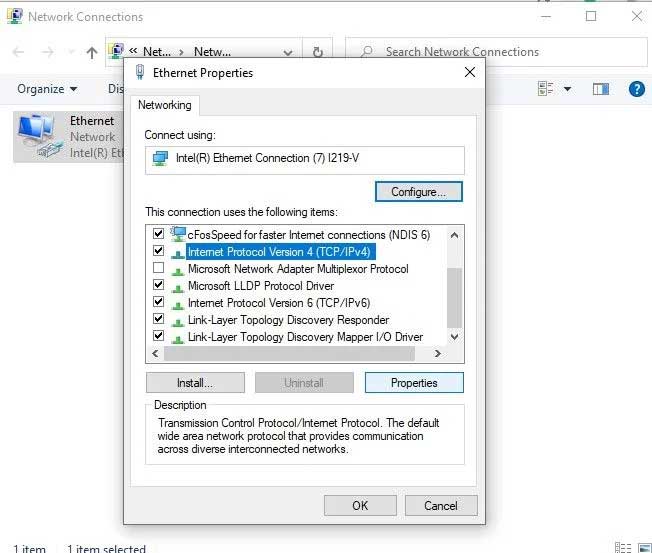Click the vertical scrollbar thumb in items list

[454, 298]
